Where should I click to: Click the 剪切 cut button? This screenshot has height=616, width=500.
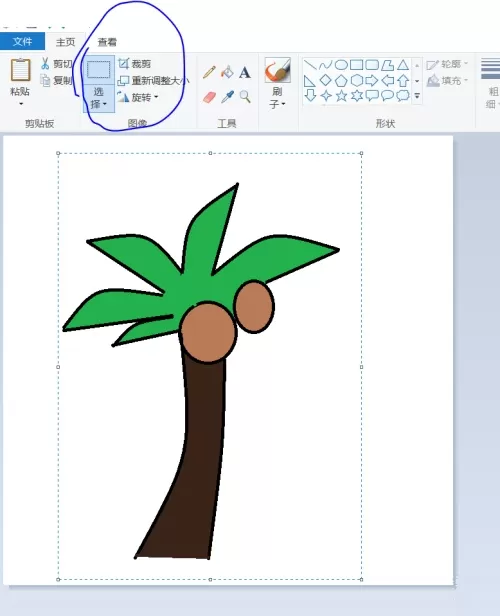pyautogui.click(x=57, y=63)
